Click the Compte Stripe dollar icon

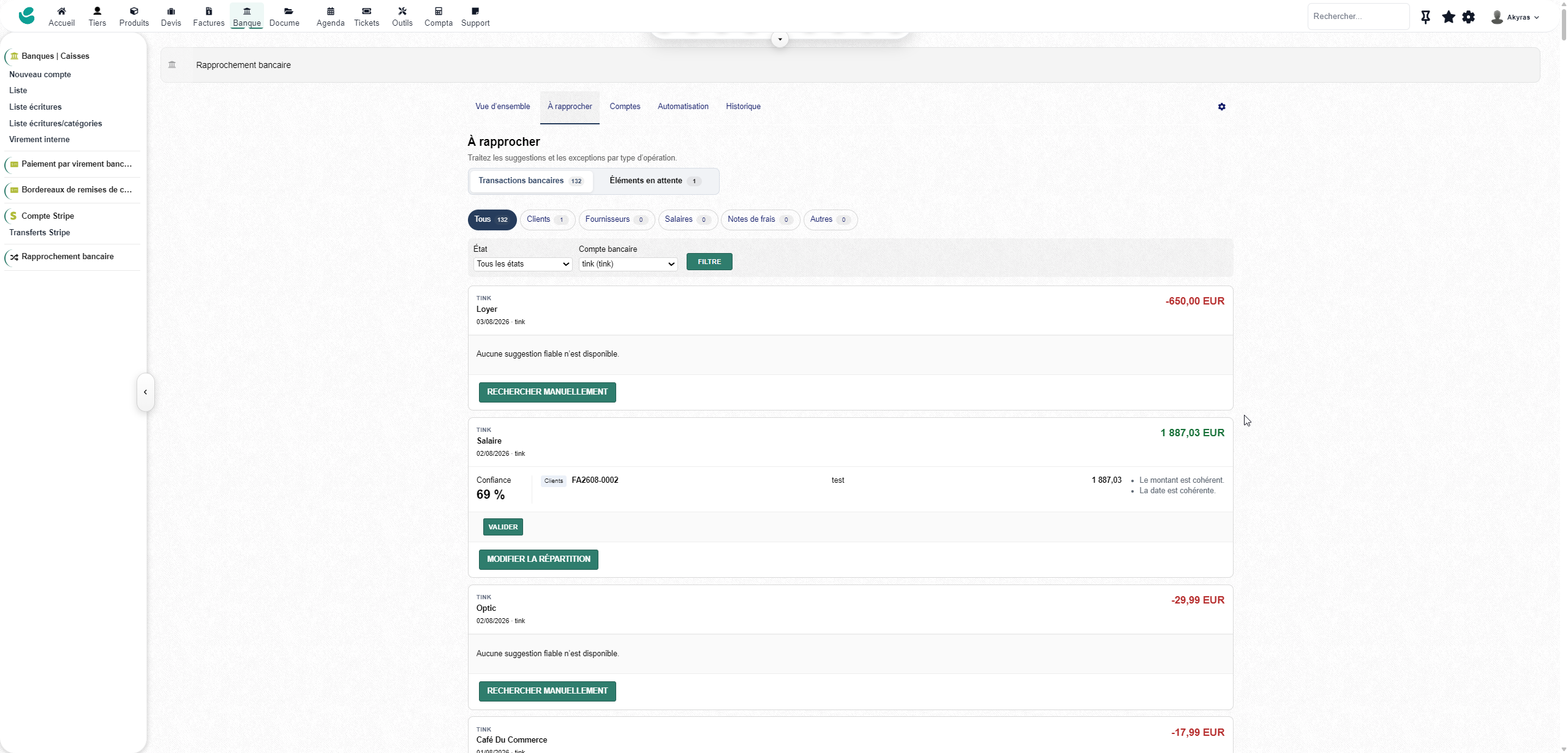click(13, 216)
